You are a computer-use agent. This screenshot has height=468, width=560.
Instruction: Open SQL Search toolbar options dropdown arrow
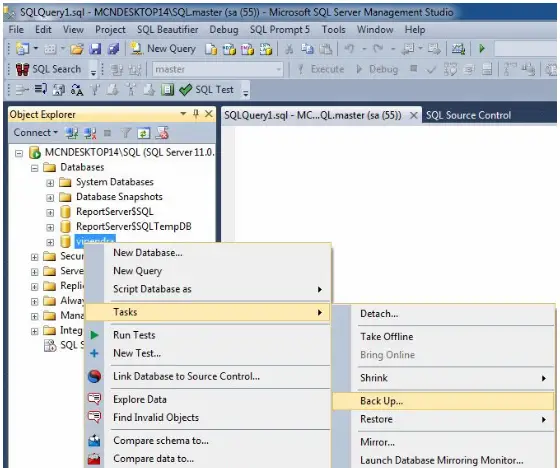pos(94,73)
